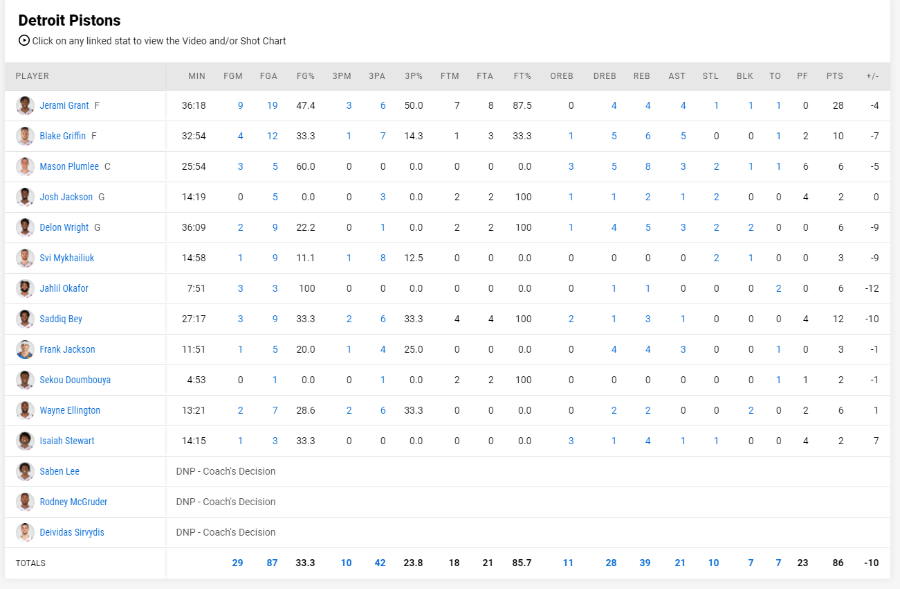The height and width of the screenshot is (589, 900).
Task: Open team total 87 field goal attempts
Action: coord(272,563)
